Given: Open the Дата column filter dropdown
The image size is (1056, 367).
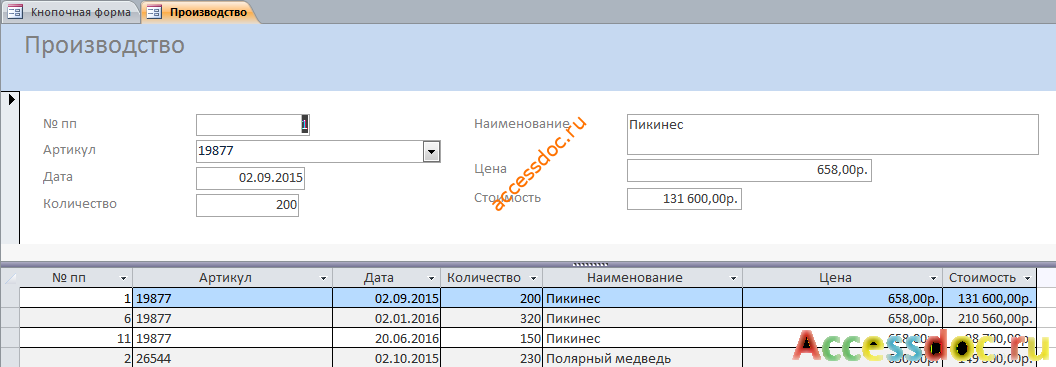Looking at the screenshot, I should pyautogui.click(x=431, y=278).
